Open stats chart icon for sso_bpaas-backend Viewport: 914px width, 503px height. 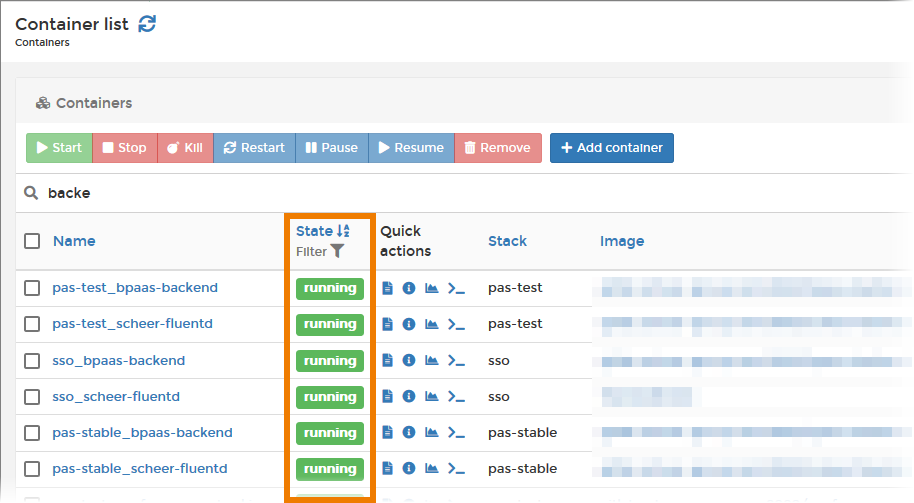432,361
